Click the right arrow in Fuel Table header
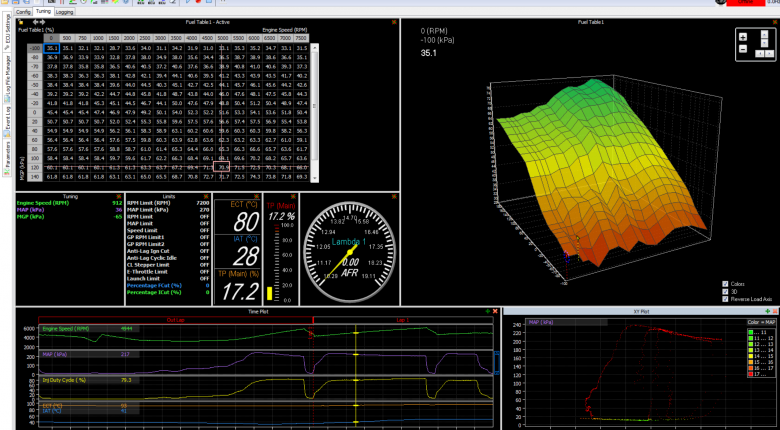 click(x=42, y=22)
